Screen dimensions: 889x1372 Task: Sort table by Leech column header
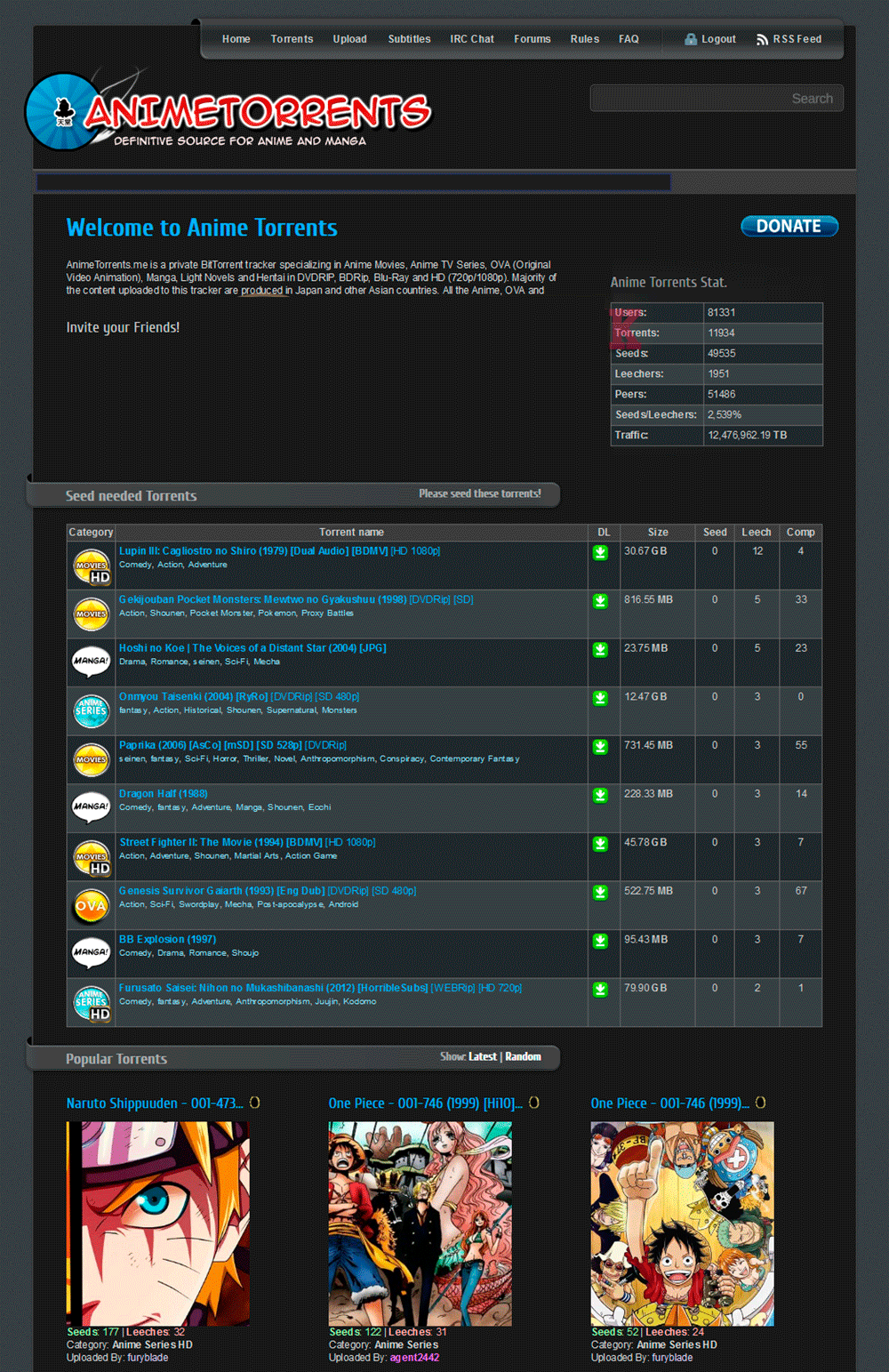(757, 532)
